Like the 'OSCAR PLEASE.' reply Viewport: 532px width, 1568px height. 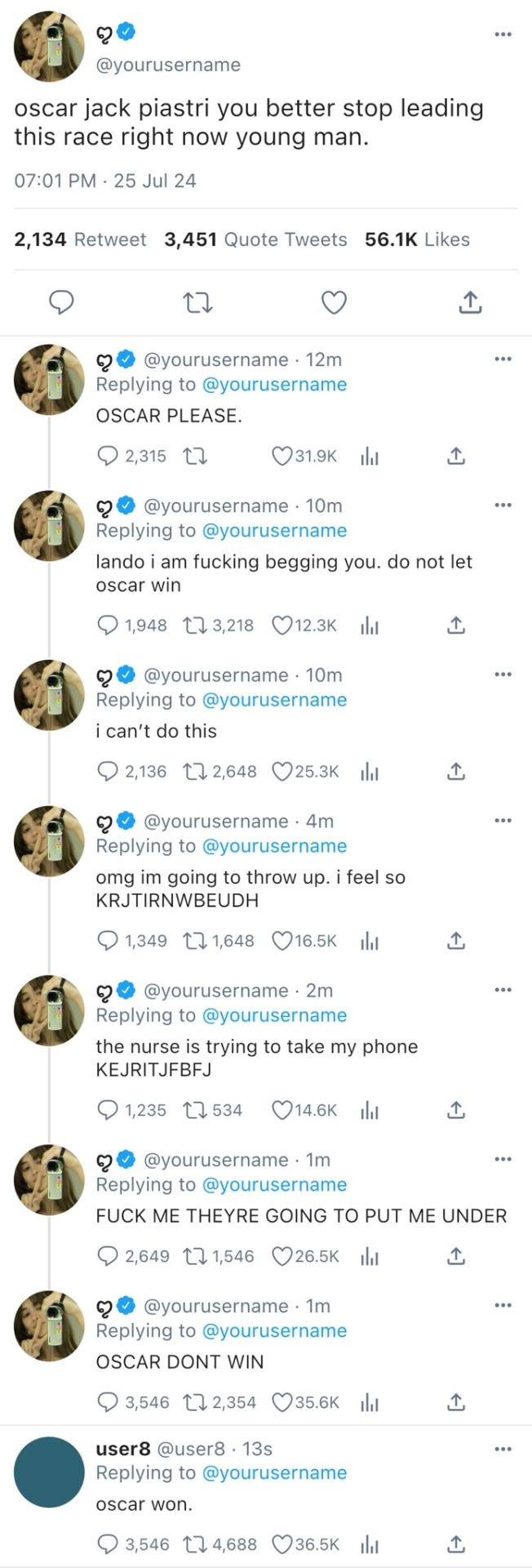(282, 456)
